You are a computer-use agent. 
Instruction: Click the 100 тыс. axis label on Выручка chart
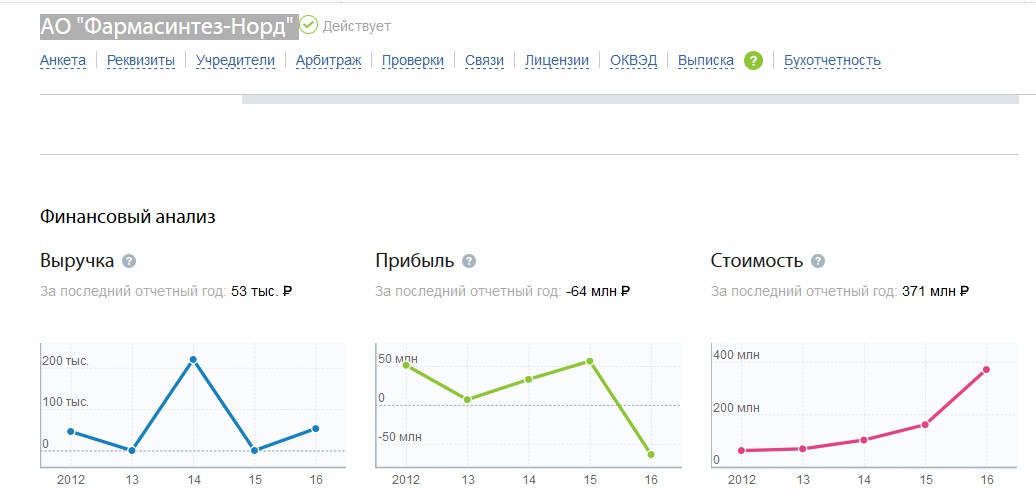pyautogui.click(x=65, y=402)
